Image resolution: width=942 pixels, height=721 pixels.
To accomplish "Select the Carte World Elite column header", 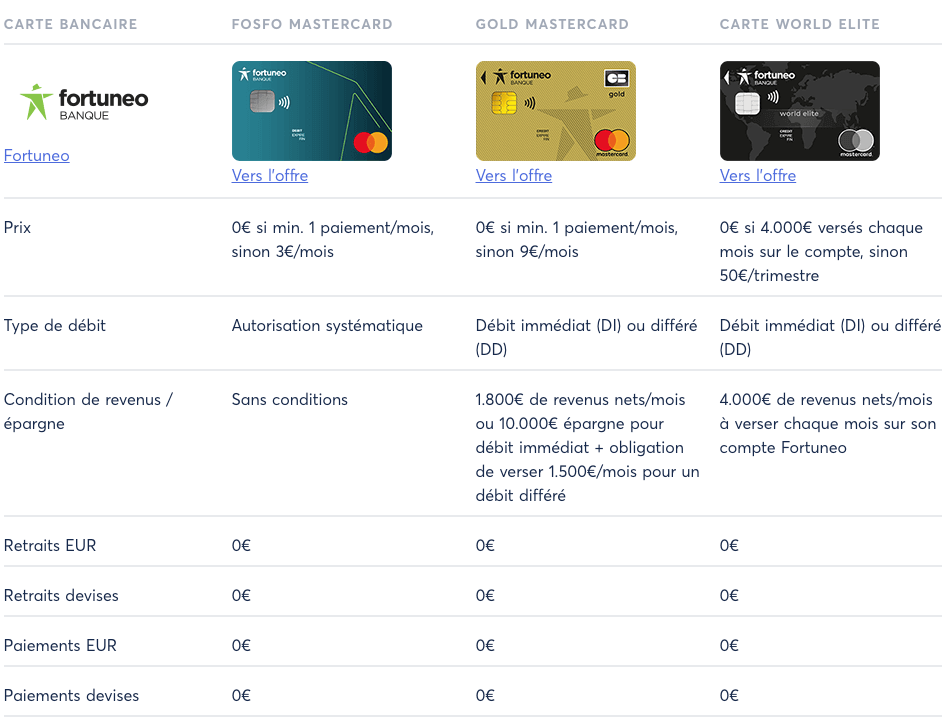I will (800, 24).
